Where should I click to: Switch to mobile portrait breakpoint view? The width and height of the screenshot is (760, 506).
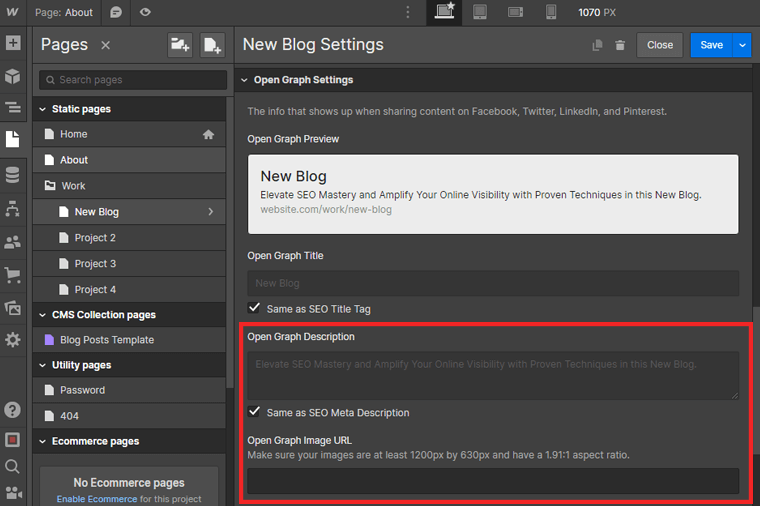[x=551, y=12]
